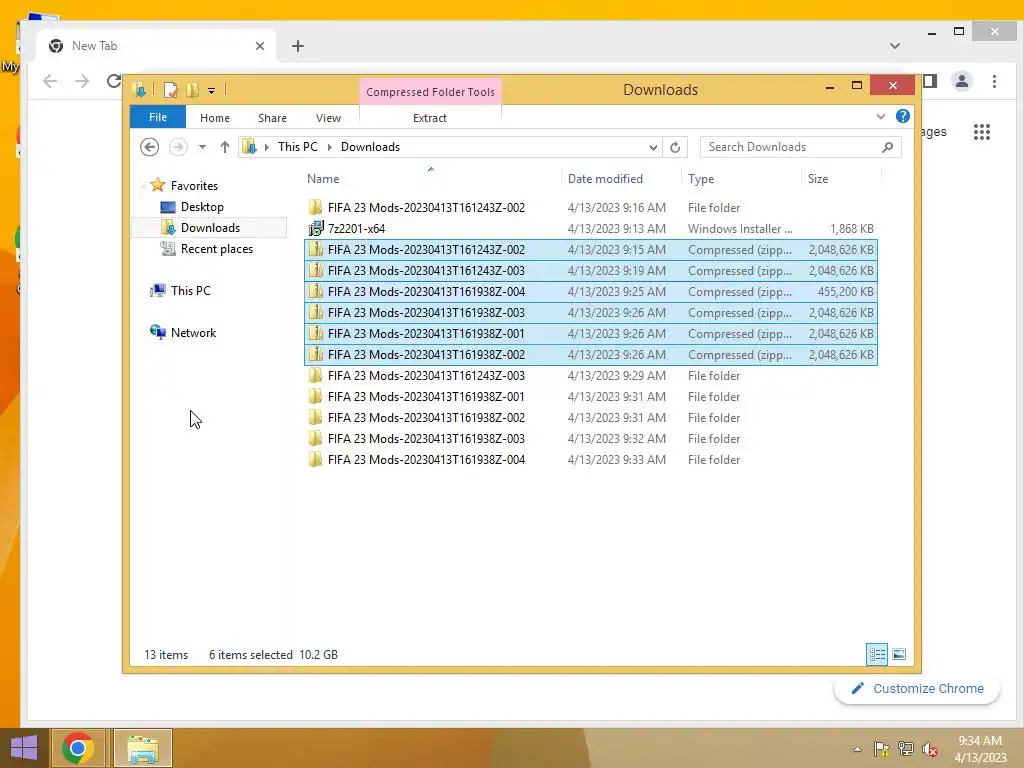Open the Chrome three-dot menu
The width and height of the screenshot is (1024, 768).
[x=994, y=81]
